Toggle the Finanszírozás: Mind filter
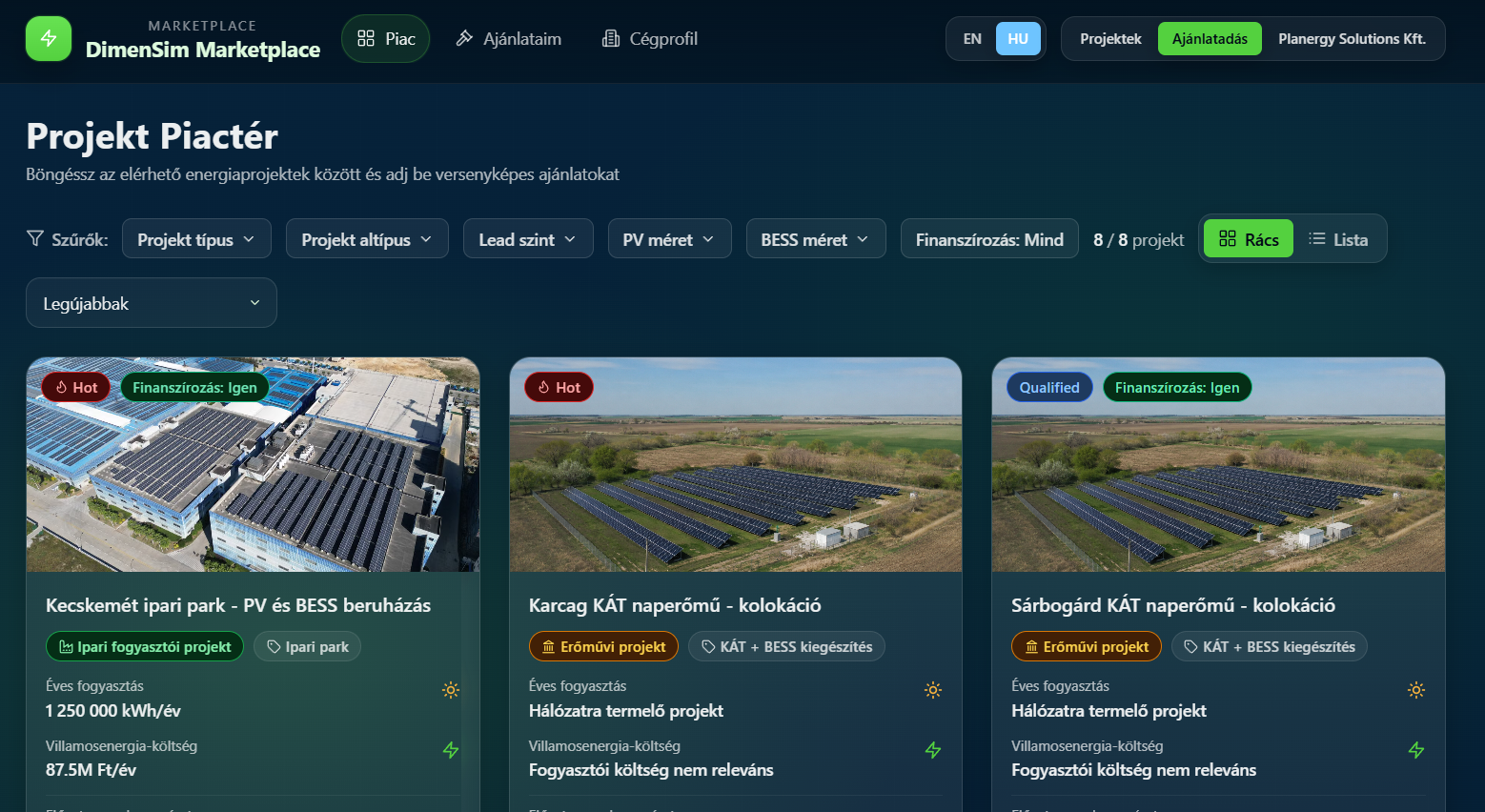Viewport: 1485px width, 812px height. tap(989, 239)
